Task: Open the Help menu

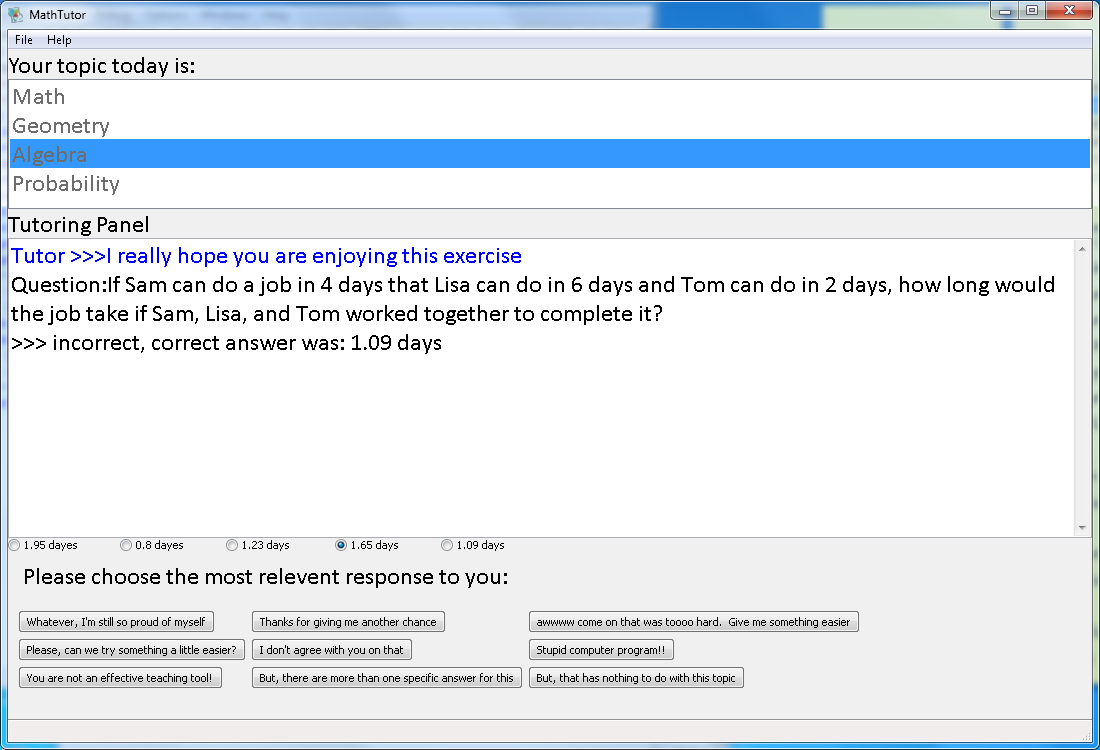Action: coord(59,40)
